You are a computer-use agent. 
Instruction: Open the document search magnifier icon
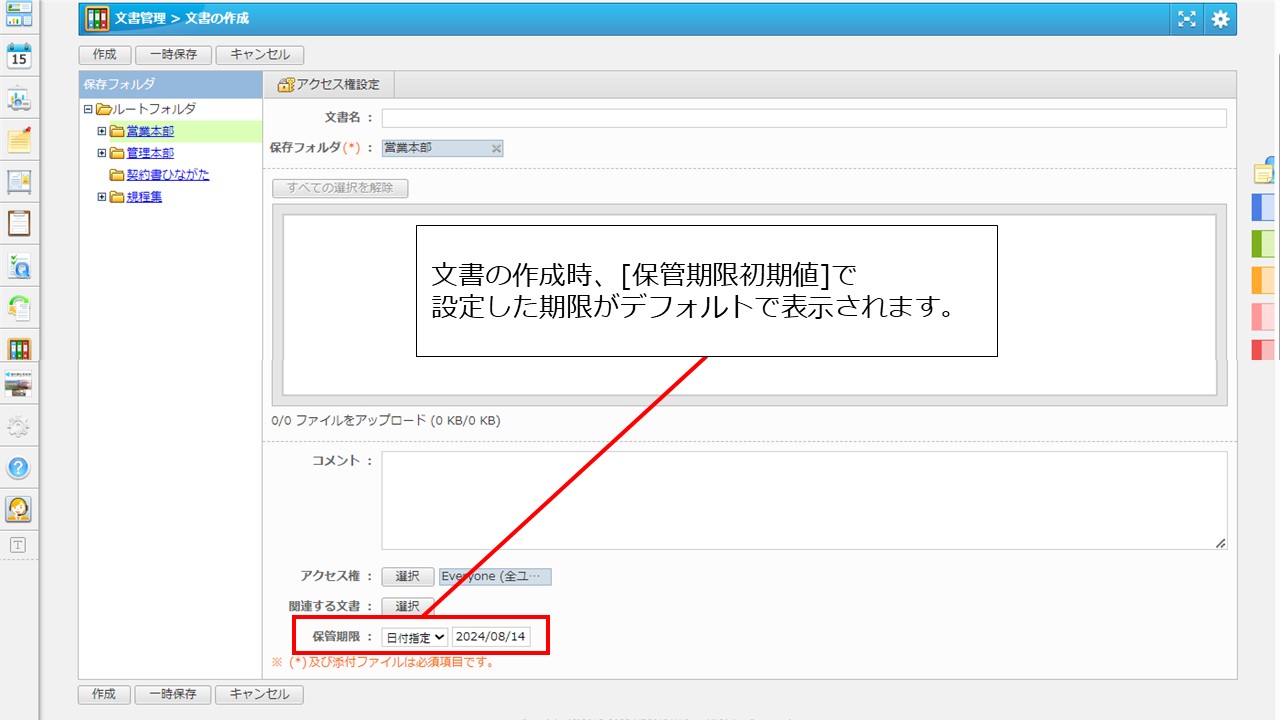click(x=18, y=265)
